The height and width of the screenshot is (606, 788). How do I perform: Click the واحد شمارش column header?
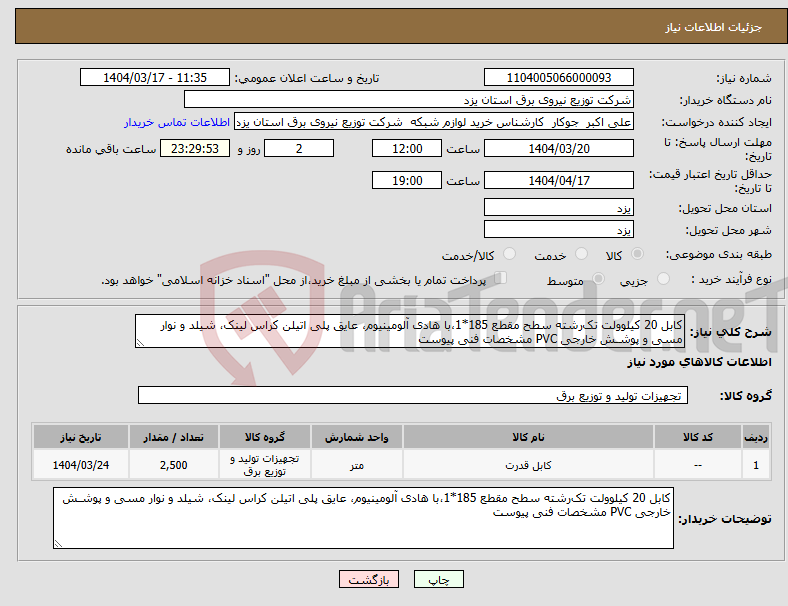tap(357, 437)
